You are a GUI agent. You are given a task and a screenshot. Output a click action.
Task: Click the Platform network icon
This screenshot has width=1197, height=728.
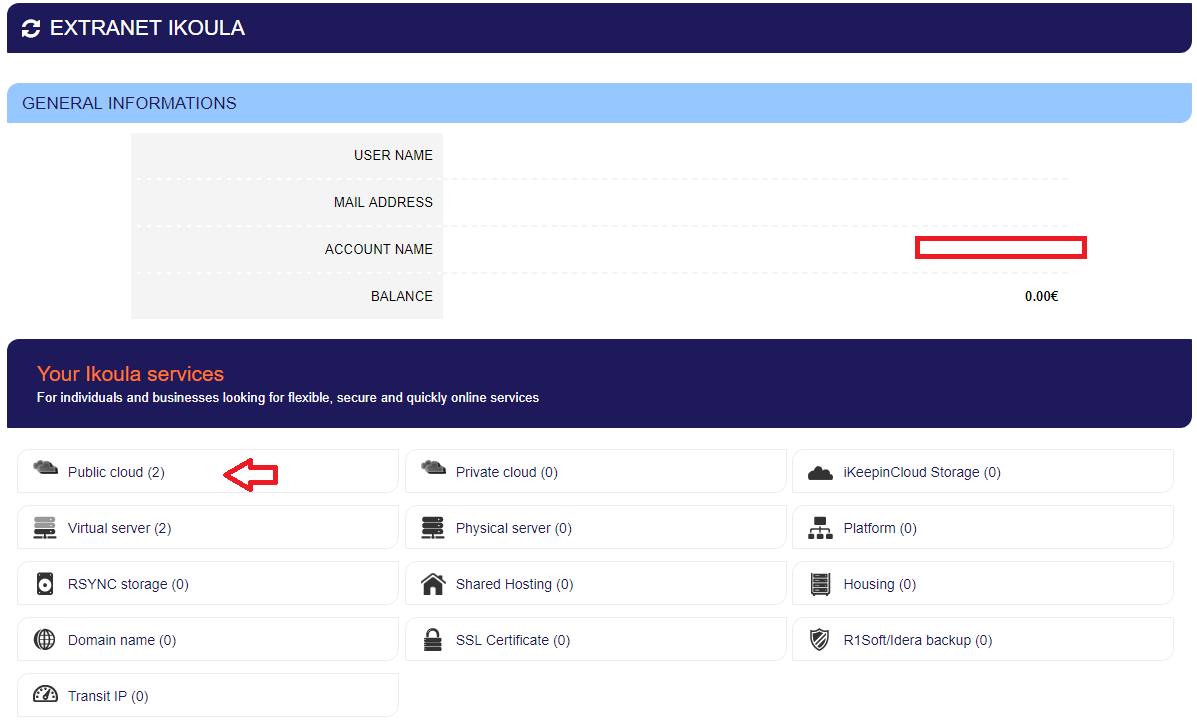[820, 528]
